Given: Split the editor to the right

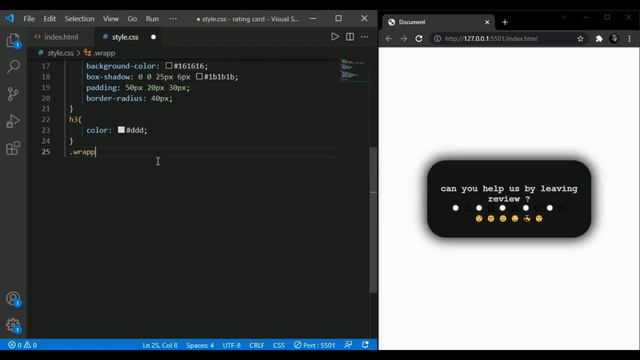Looking at the screenshot, I should [x=350, y=37].
